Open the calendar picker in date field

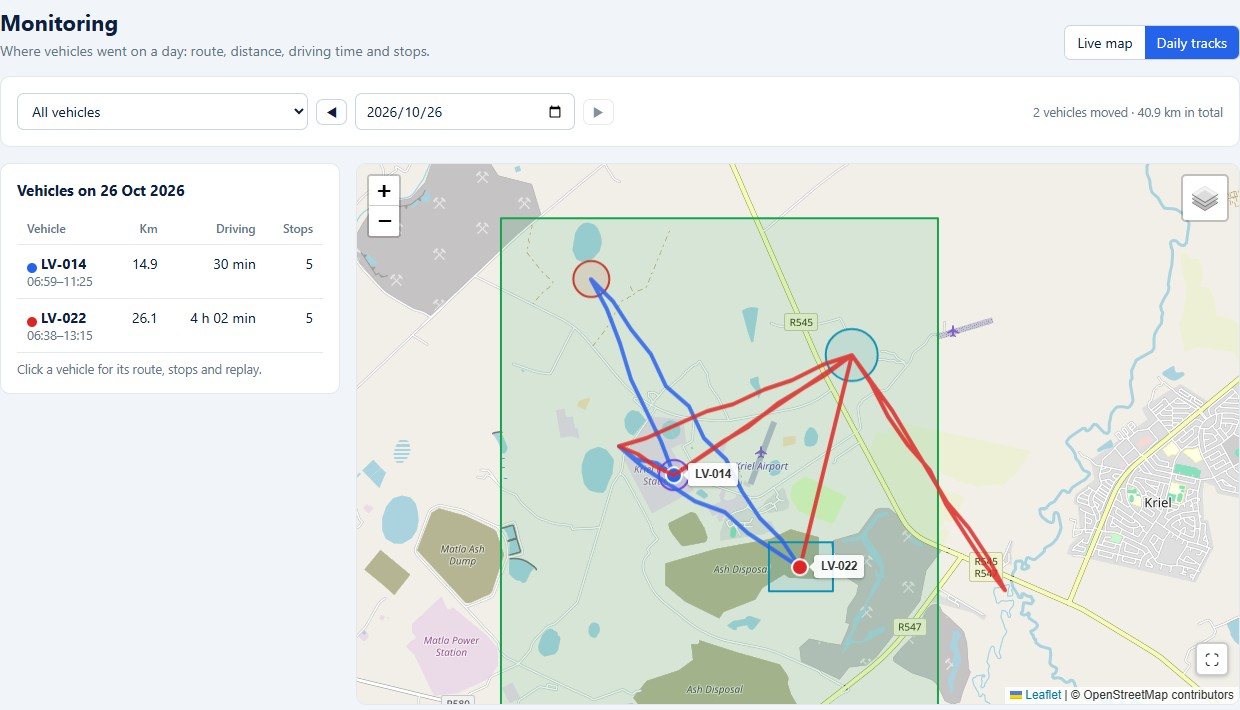pyautogui.click(x=555, y=112)
